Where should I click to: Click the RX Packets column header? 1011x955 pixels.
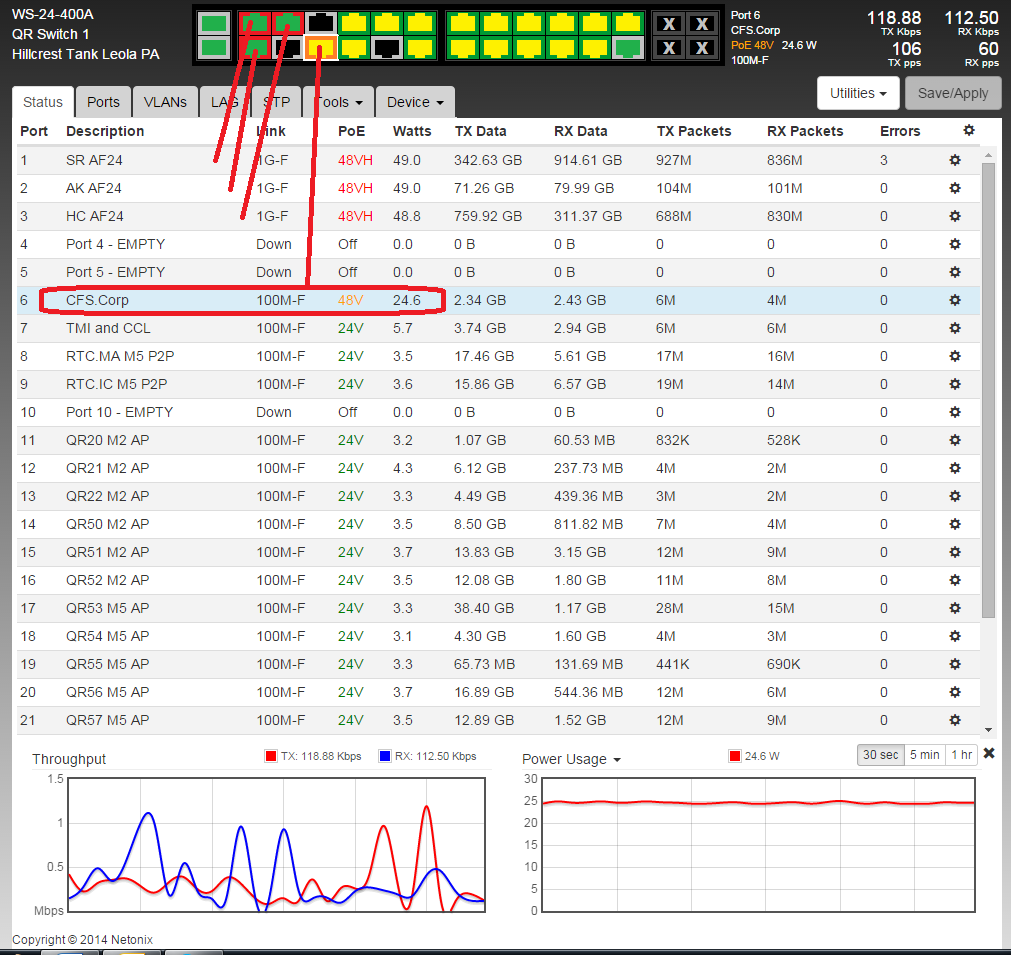(805, 131)
